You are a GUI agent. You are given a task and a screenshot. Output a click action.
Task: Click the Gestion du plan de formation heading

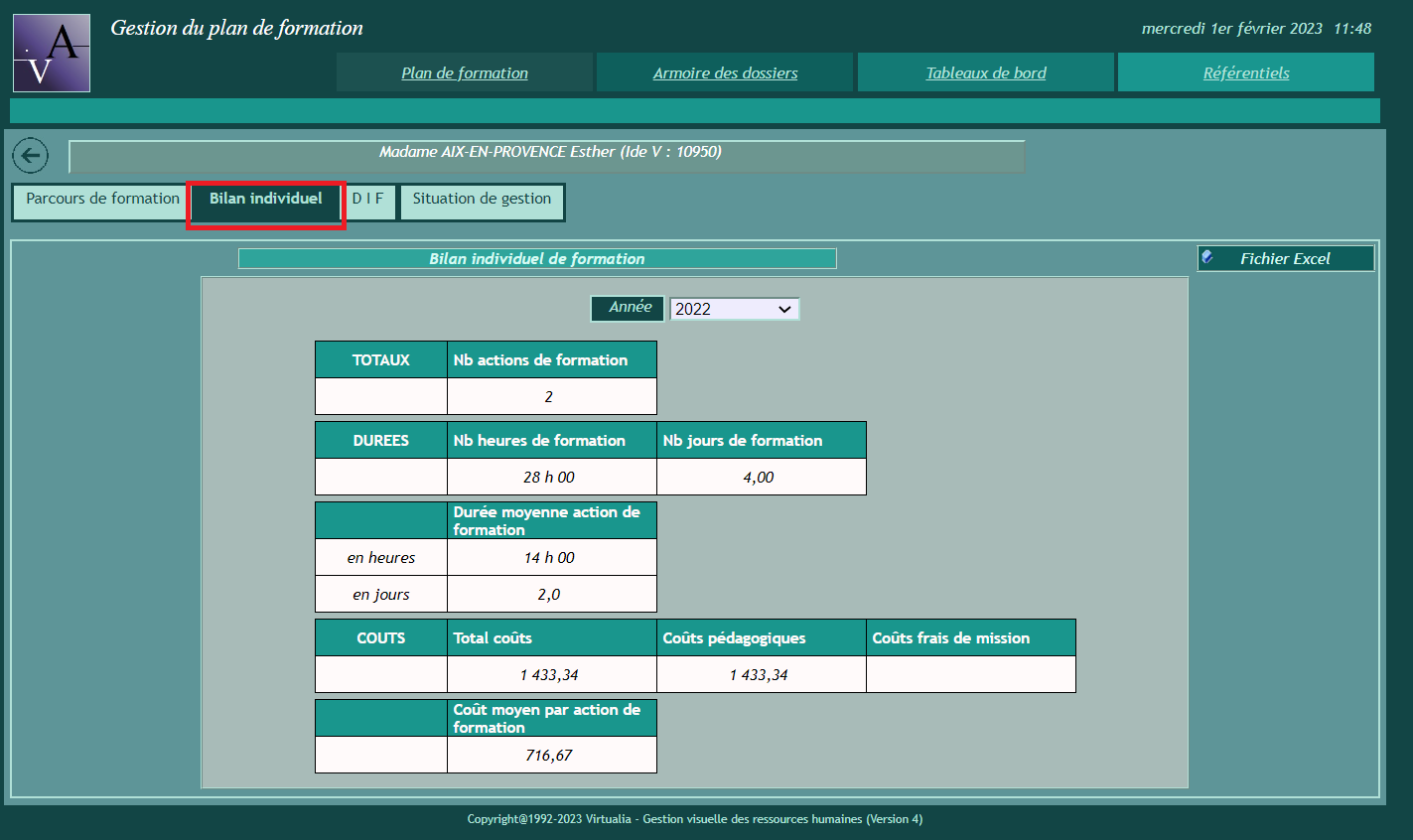236,28
